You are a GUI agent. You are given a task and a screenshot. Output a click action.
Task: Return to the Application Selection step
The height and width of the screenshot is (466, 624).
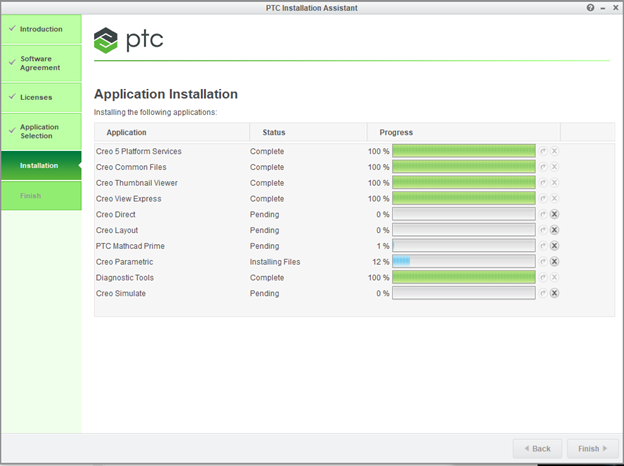(41, 131)
